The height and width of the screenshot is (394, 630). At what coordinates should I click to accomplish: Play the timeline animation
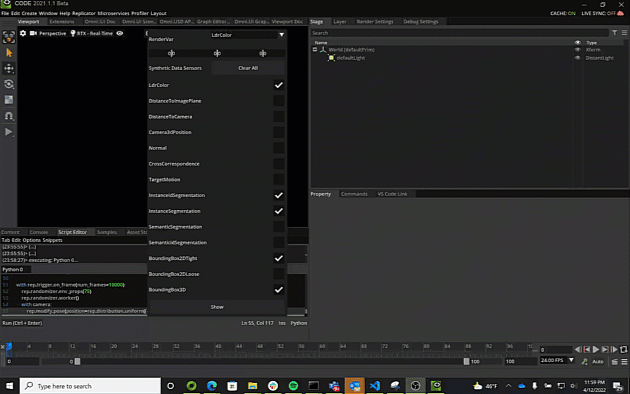point(596,349)
